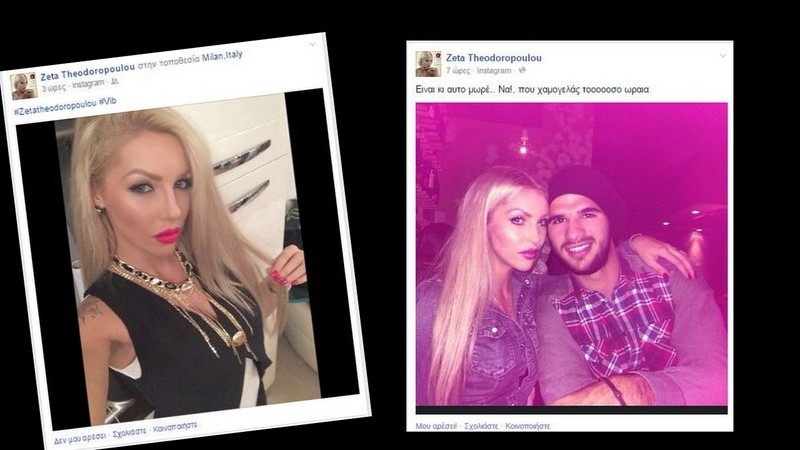Viewport: 800px width, 450px height.
Task: Click the #Zetatheodoropoulou hashtag
Action: coord(55,107)
